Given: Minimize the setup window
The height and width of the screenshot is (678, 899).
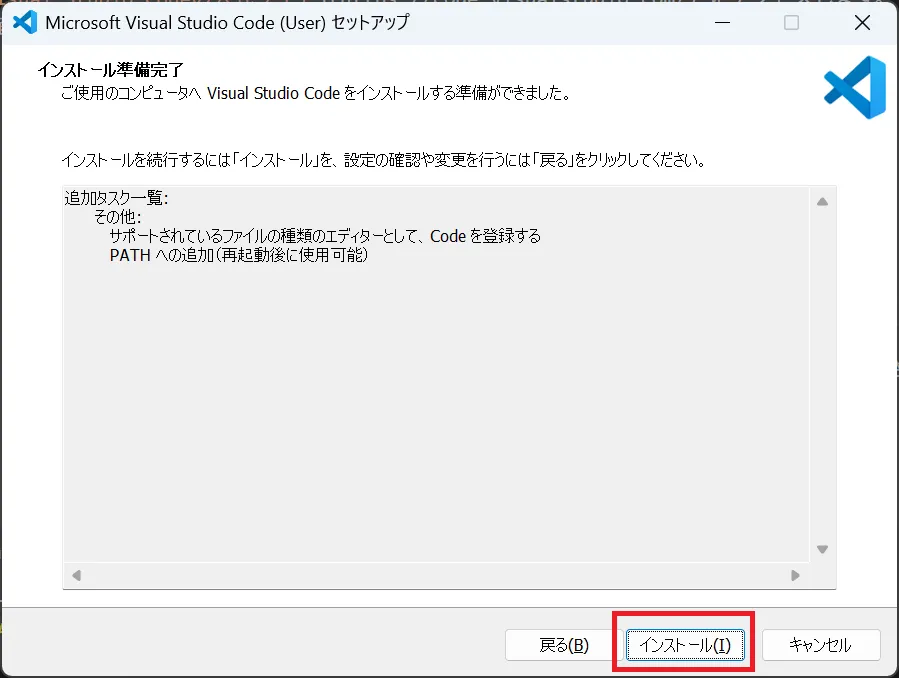Looking at the screenshot, I should point(722,22).
